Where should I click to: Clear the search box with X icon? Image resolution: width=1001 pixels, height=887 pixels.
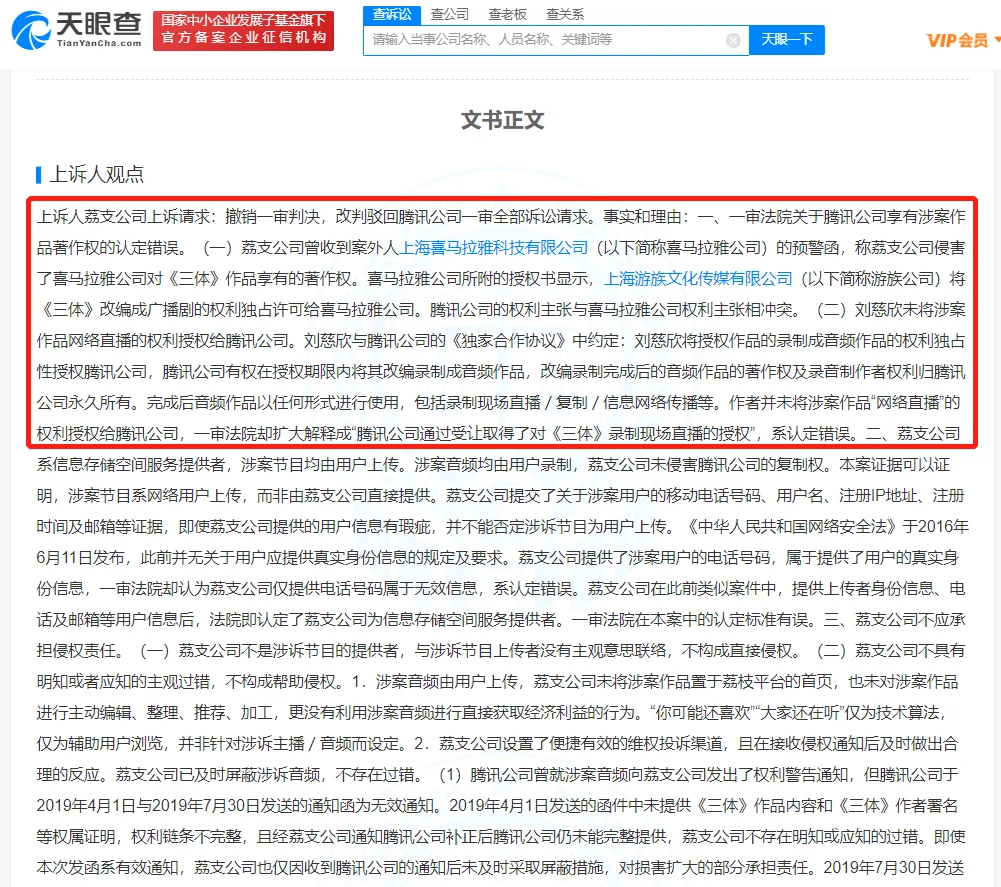[734, 40]
